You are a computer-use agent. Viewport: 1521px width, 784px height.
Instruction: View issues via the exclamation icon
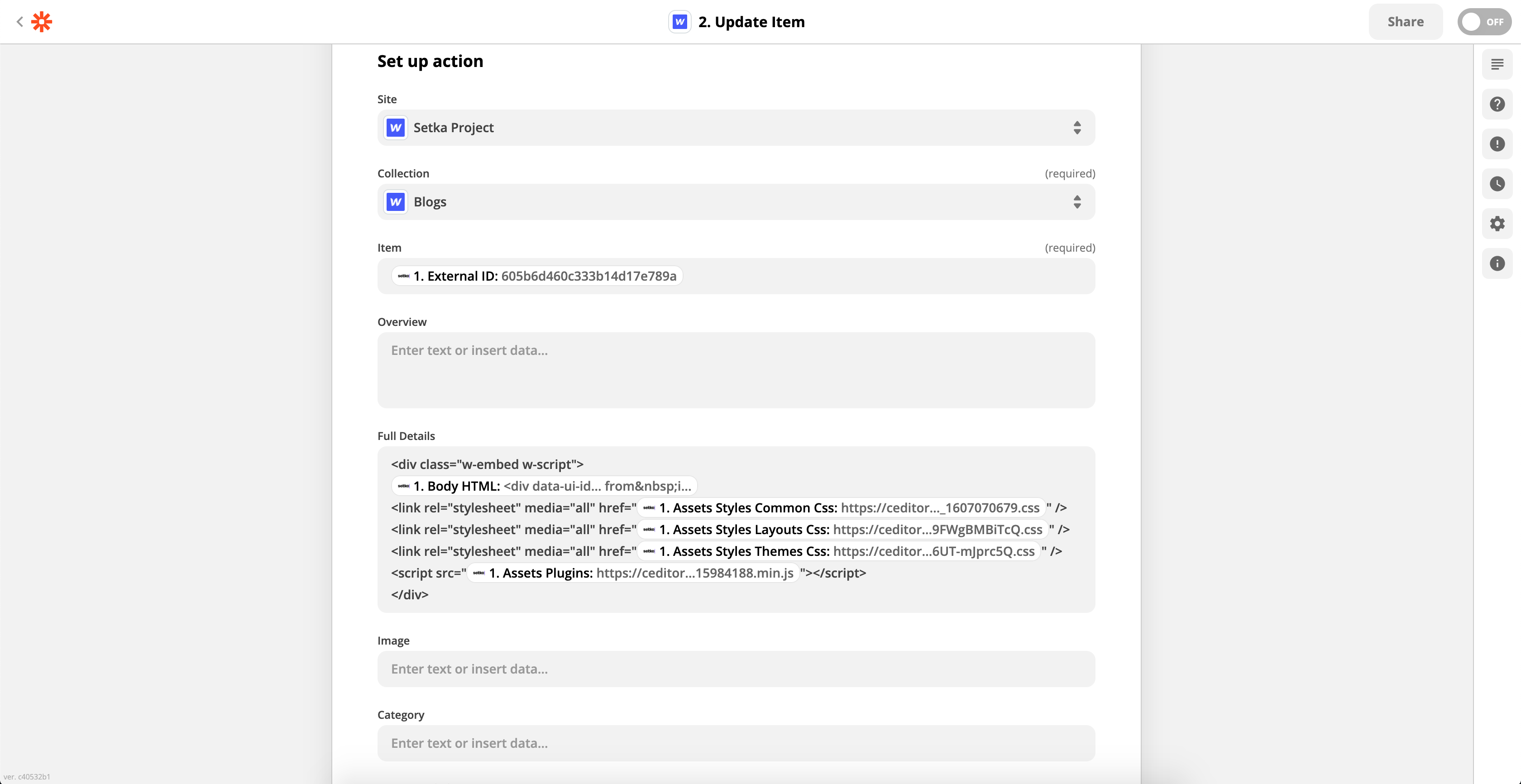pos(1497,144)
